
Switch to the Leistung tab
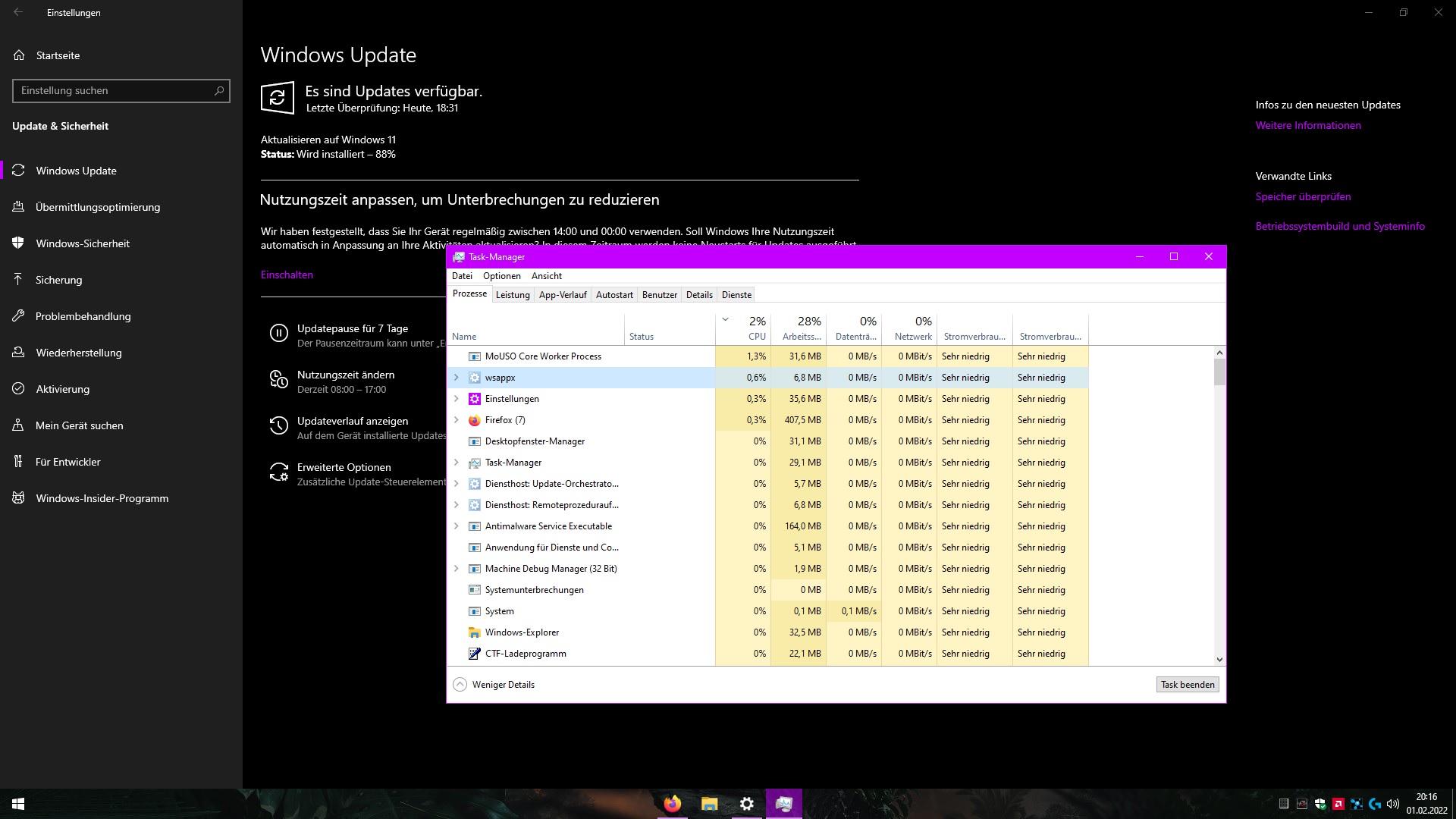coord(513,295)
